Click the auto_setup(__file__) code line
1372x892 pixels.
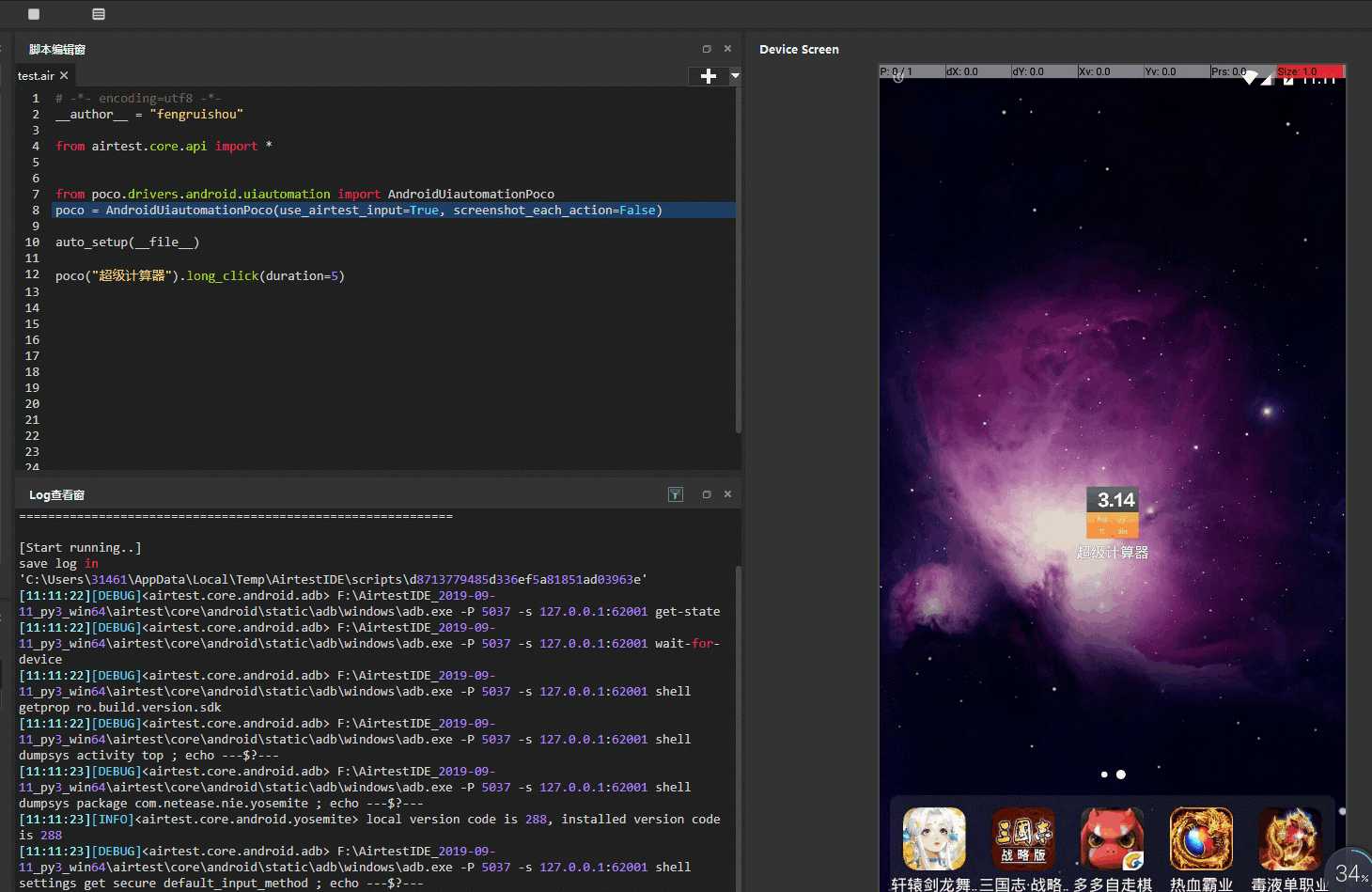tap(128, 243)
